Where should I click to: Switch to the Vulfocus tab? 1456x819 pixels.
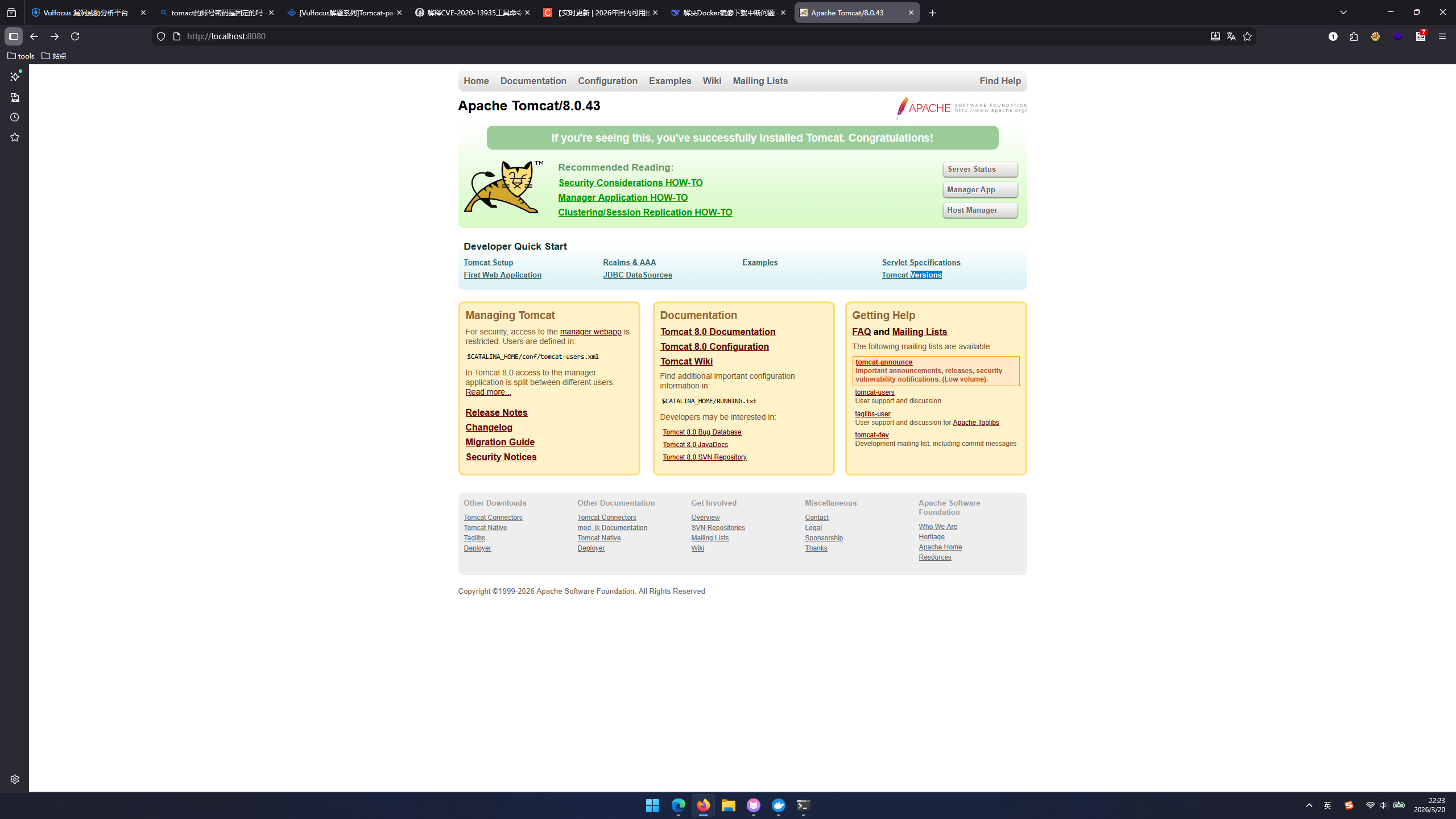(85, 13)
